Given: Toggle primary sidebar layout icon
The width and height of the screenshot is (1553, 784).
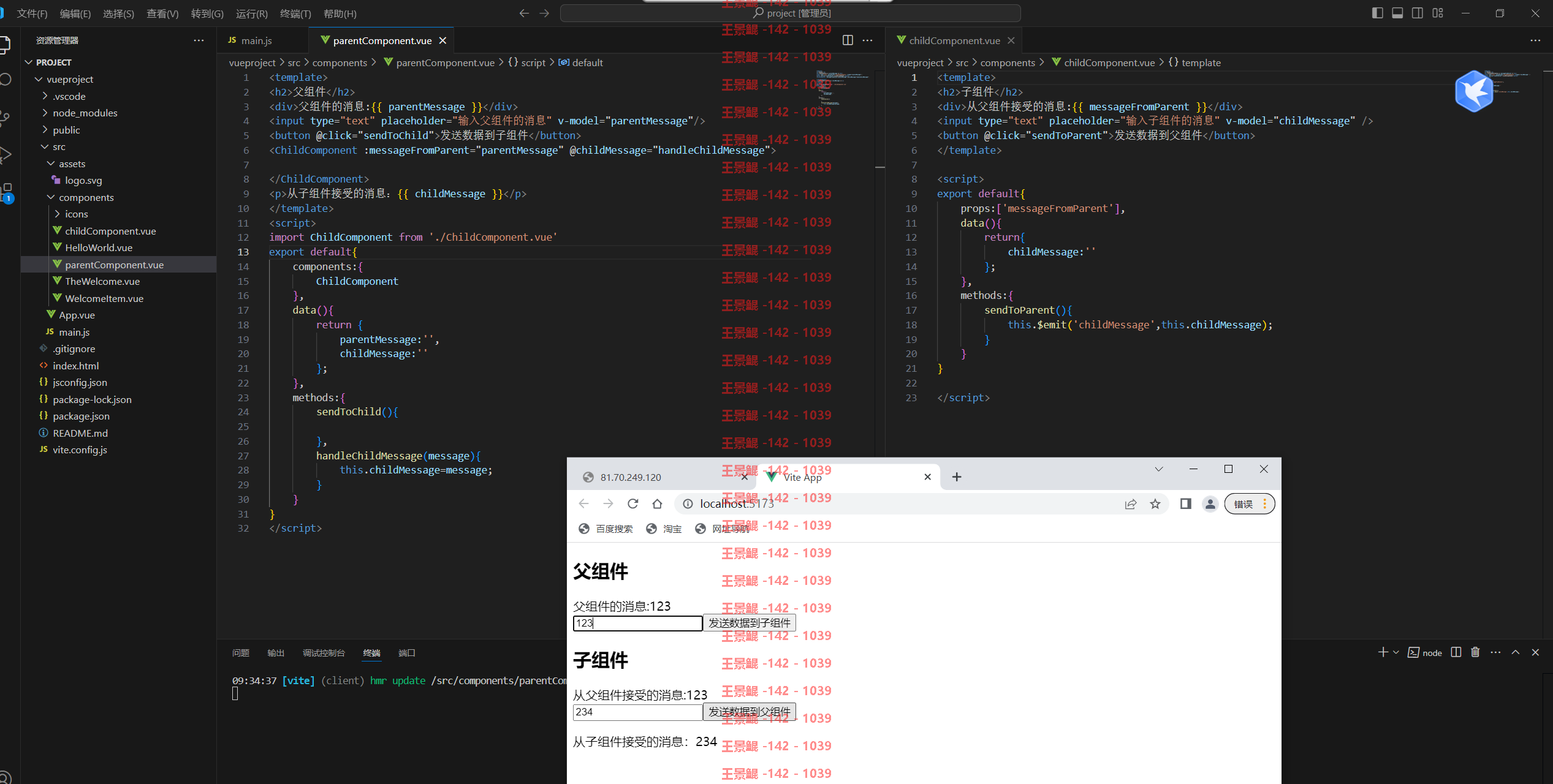Looking at the screenshot, I should coord(1378,13).
